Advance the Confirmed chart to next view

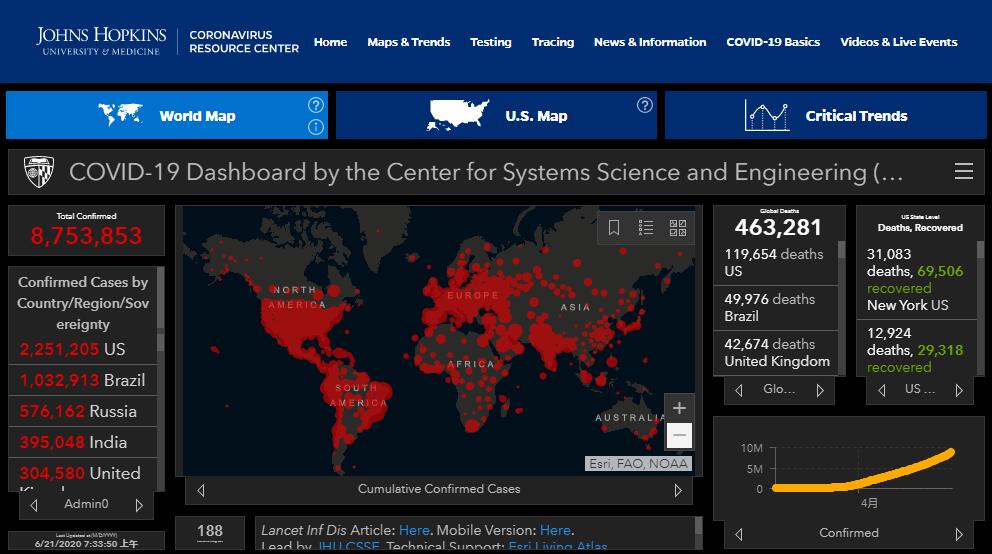[x=959, y=534]
